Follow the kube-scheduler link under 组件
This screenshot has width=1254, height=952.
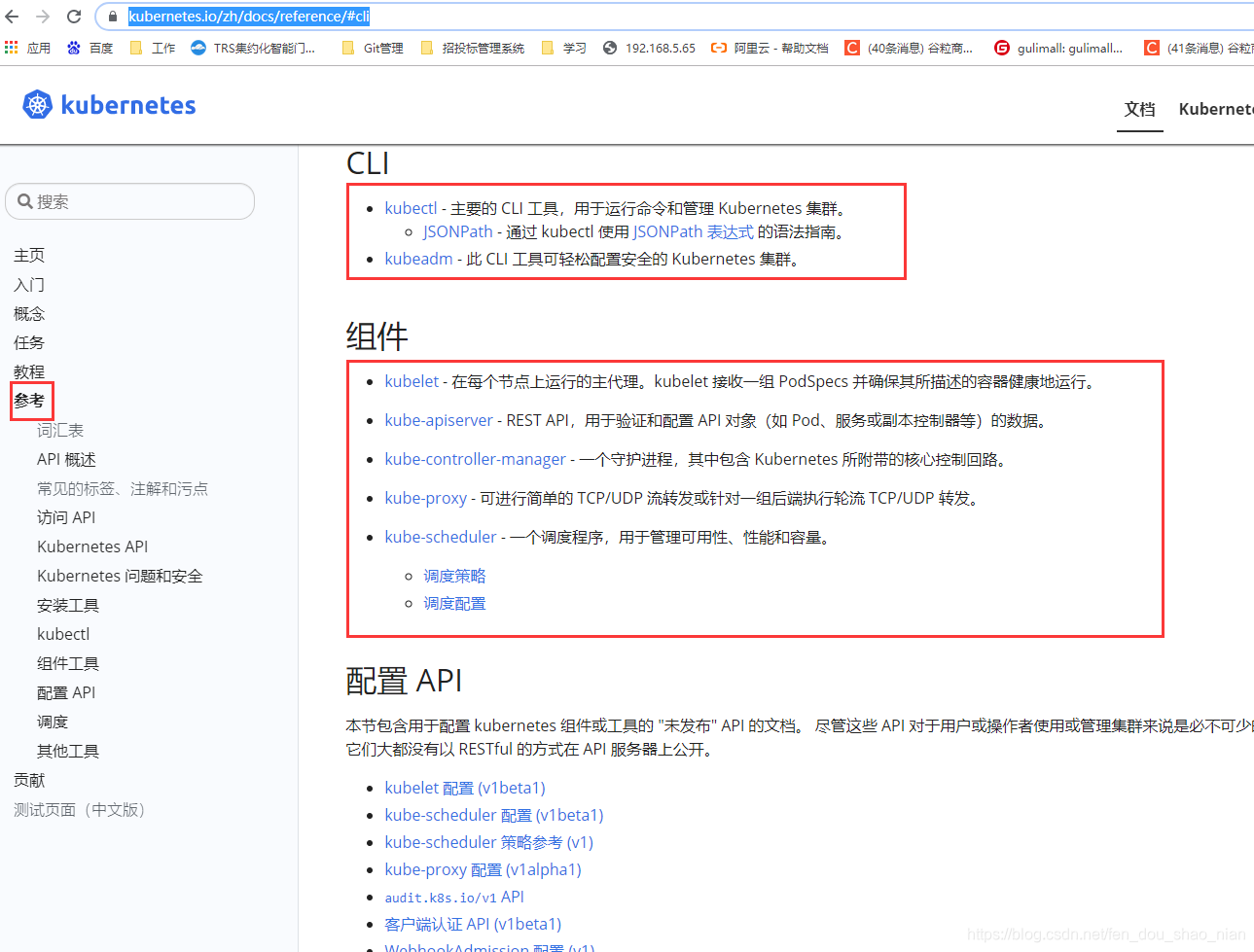441,537
